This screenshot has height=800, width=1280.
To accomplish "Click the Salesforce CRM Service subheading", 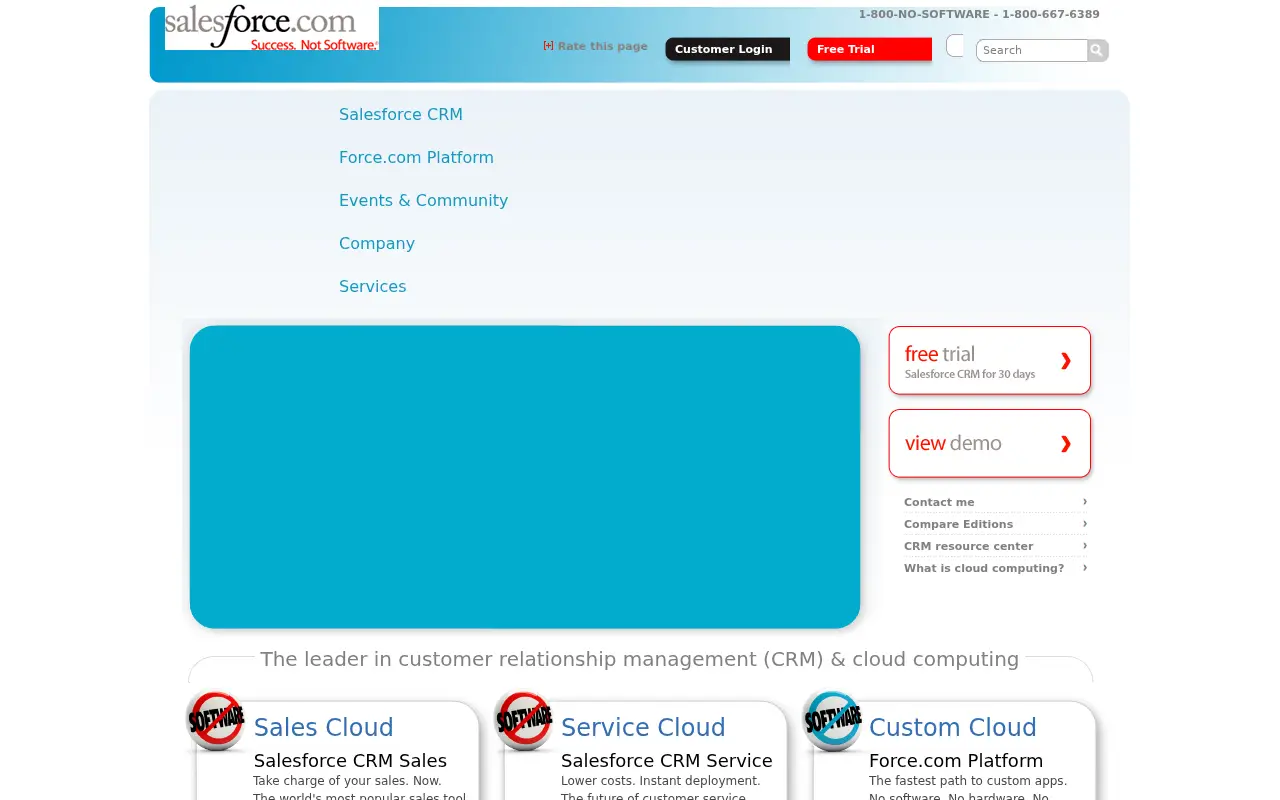I will pyautogui.click(x=666, y=761).
